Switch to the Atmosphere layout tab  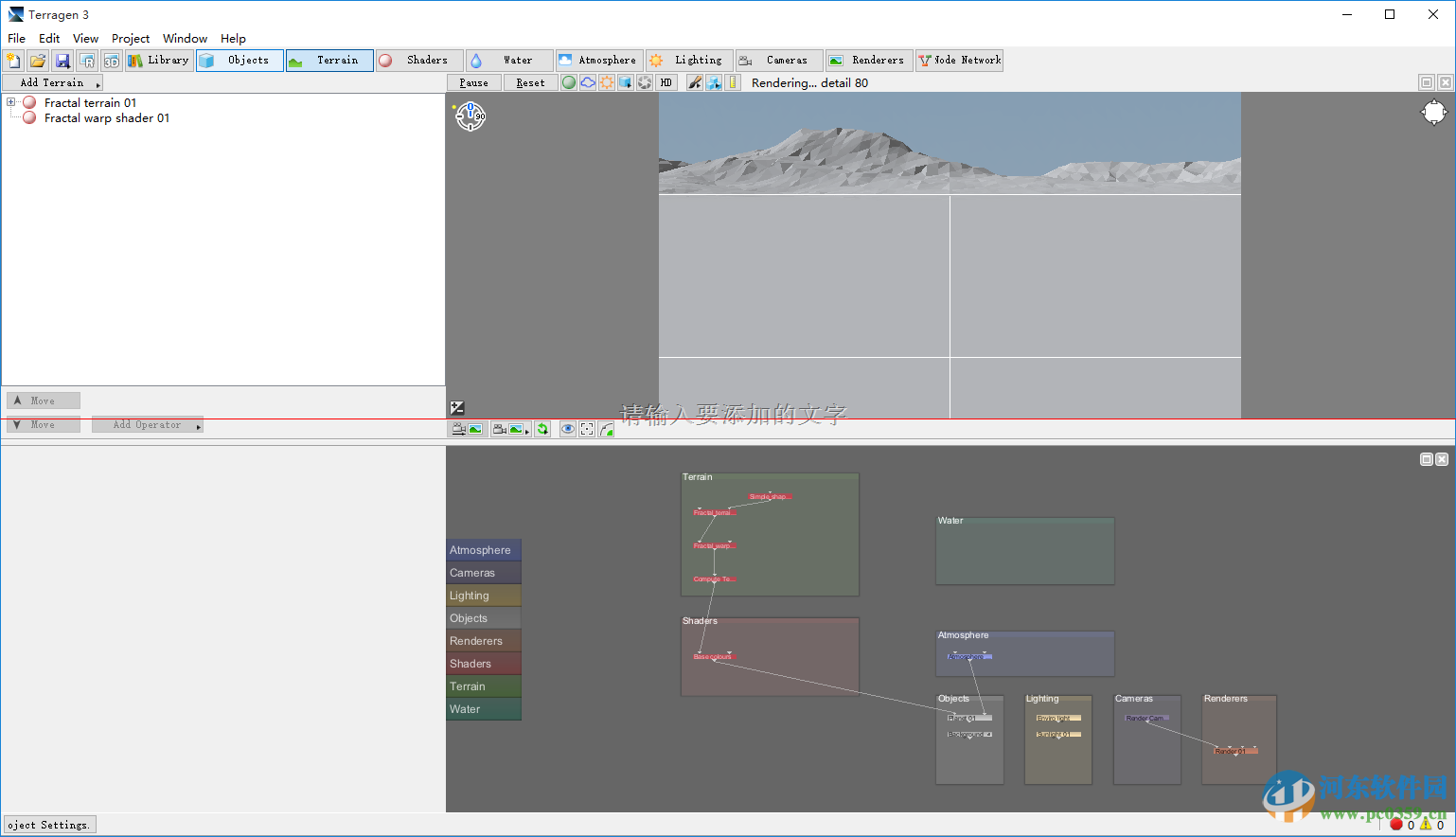coord(599,61)
